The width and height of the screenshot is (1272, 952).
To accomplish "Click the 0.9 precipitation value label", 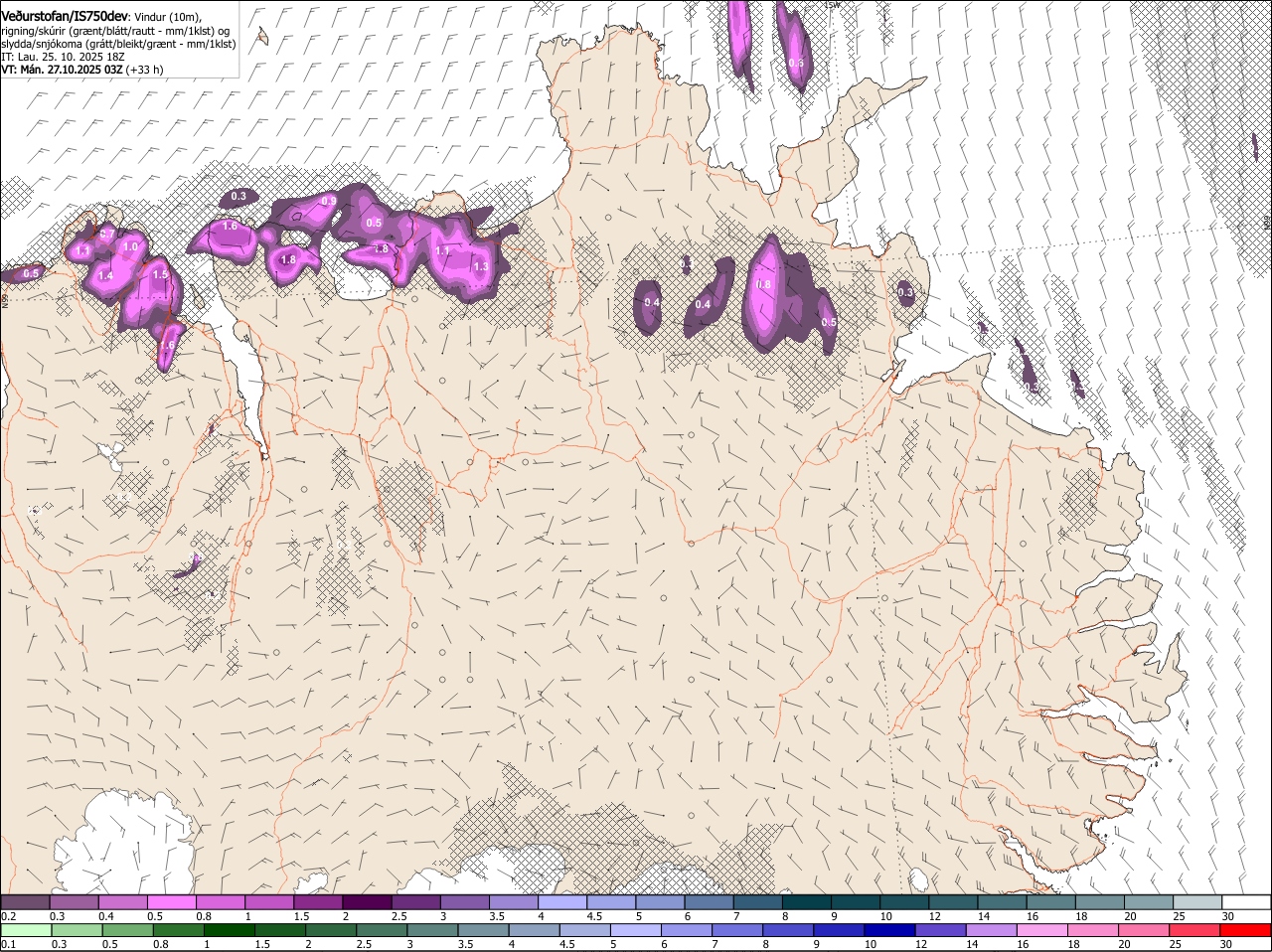I will 330,202.
